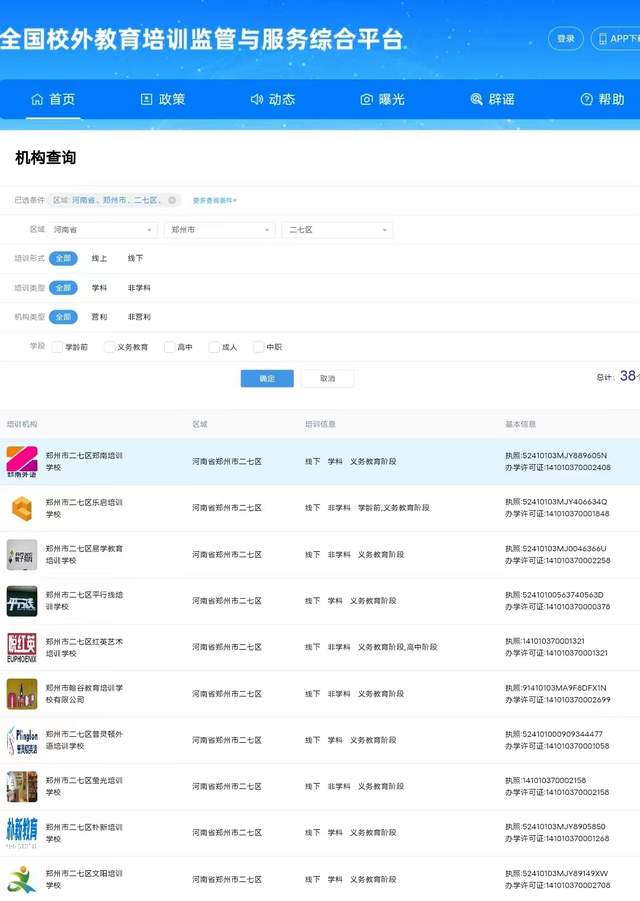Open the 郑州市 city dropdown
Screen dimensions: 640x901
tap(220, 230)
